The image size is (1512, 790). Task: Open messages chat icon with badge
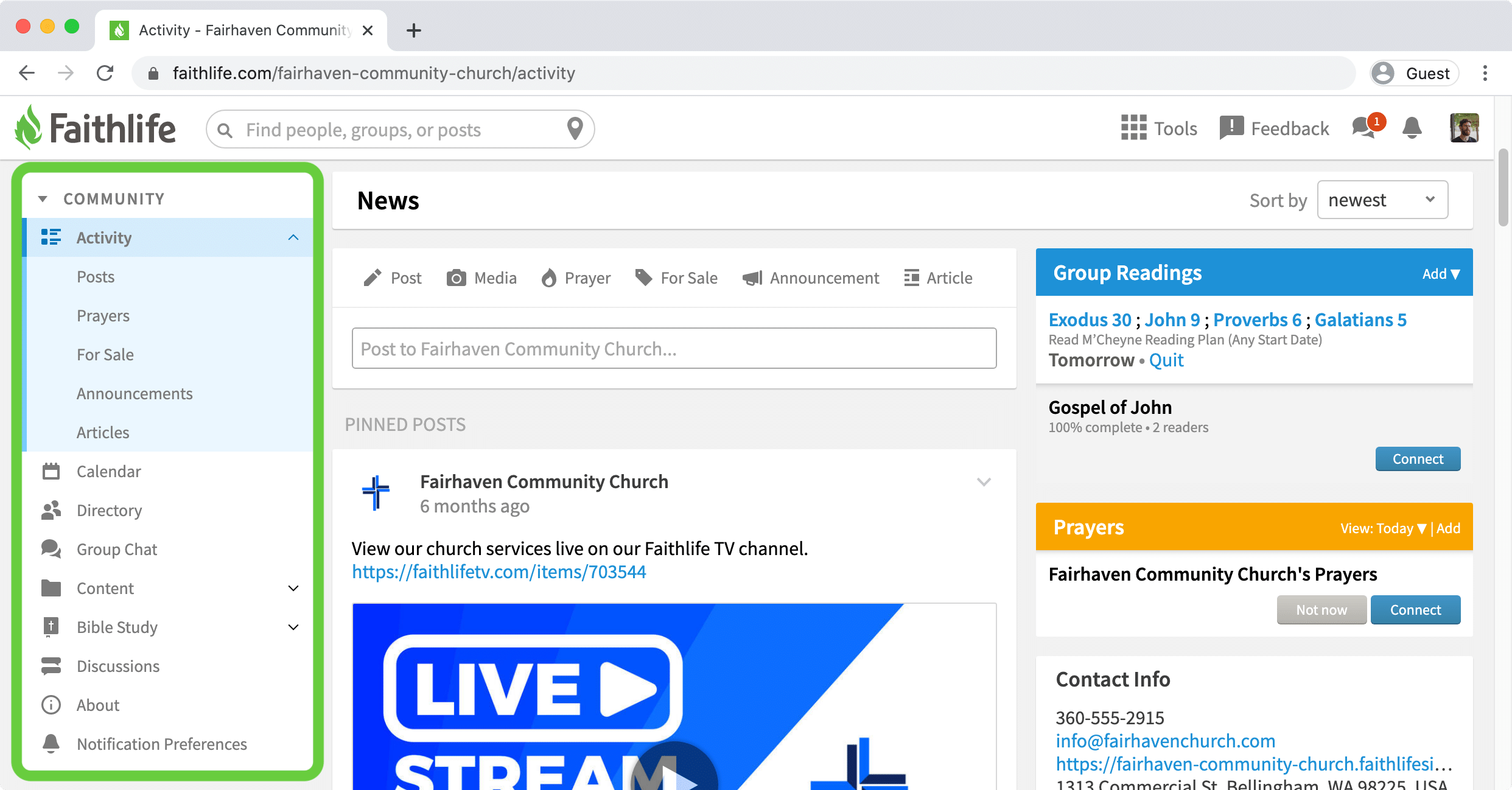1365,128
